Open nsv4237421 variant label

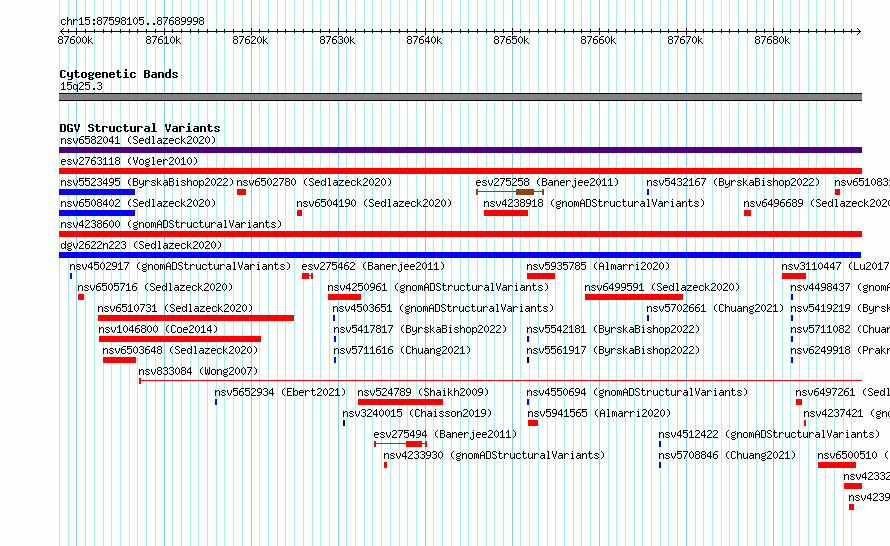(846, 413)
